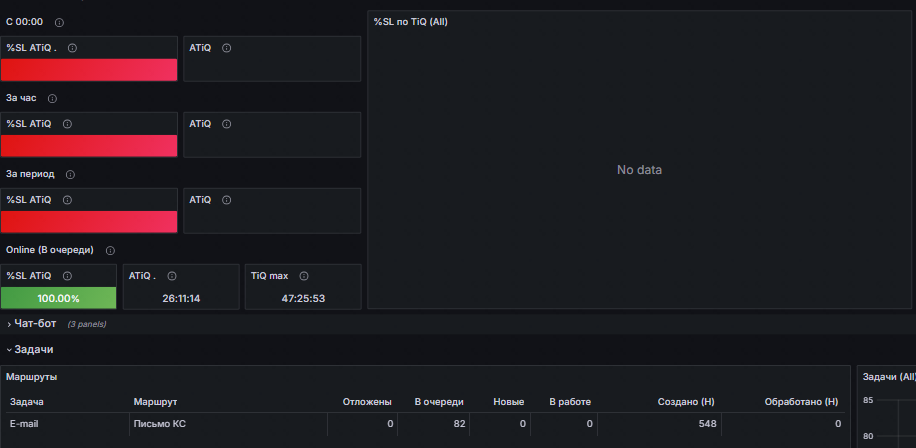Click the 26:11:14 ATiQ value
This screenshot has height=448, width=916.
tap(181, 298)
